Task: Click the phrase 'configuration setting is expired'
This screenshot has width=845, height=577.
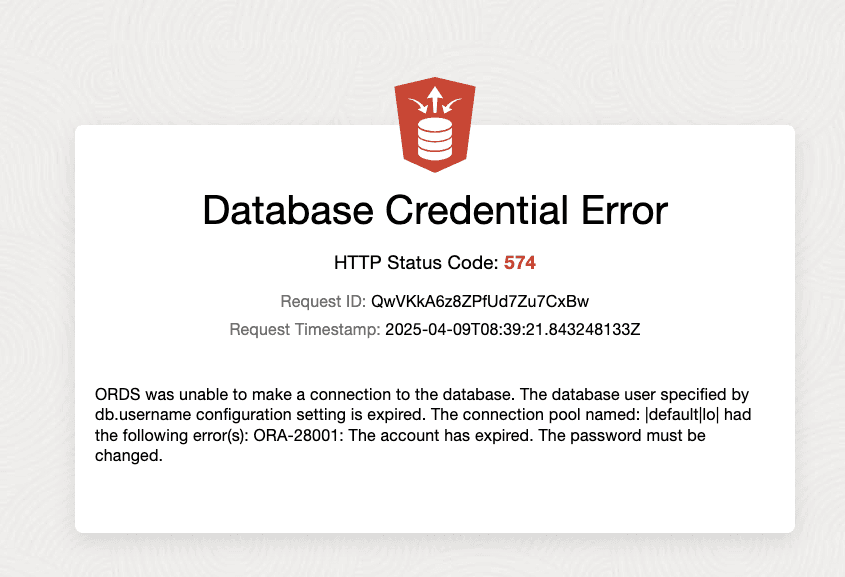Action: [306, 415]
